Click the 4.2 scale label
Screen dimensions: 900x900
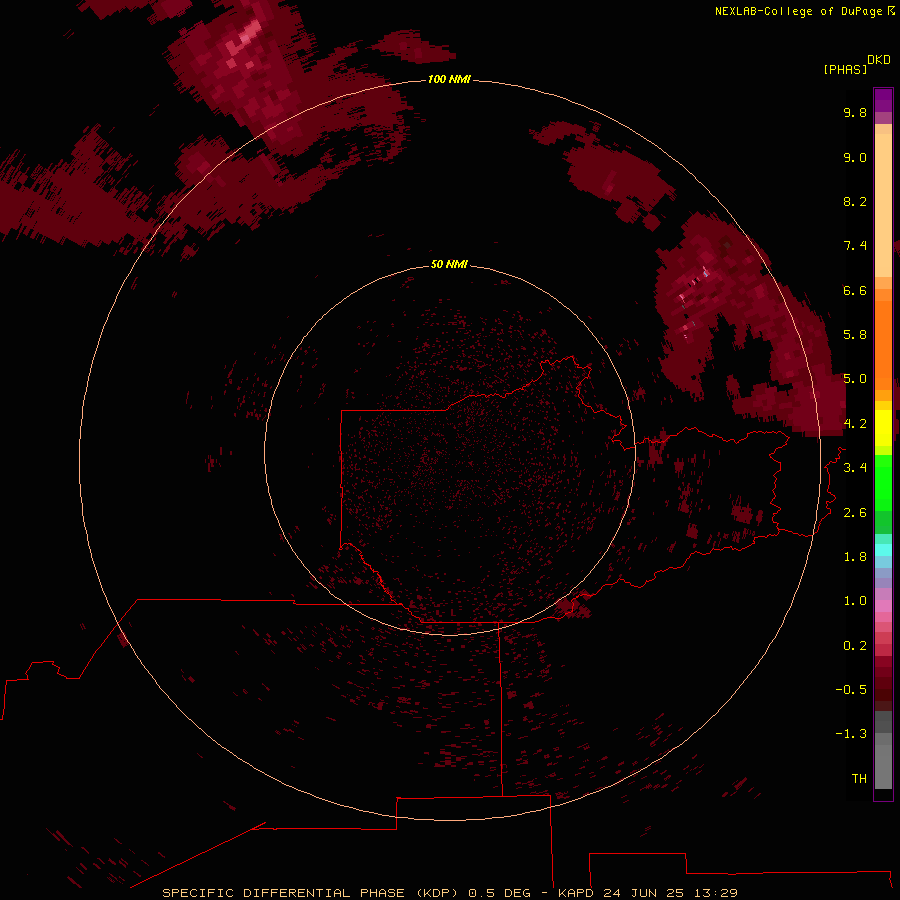(855, 424)
